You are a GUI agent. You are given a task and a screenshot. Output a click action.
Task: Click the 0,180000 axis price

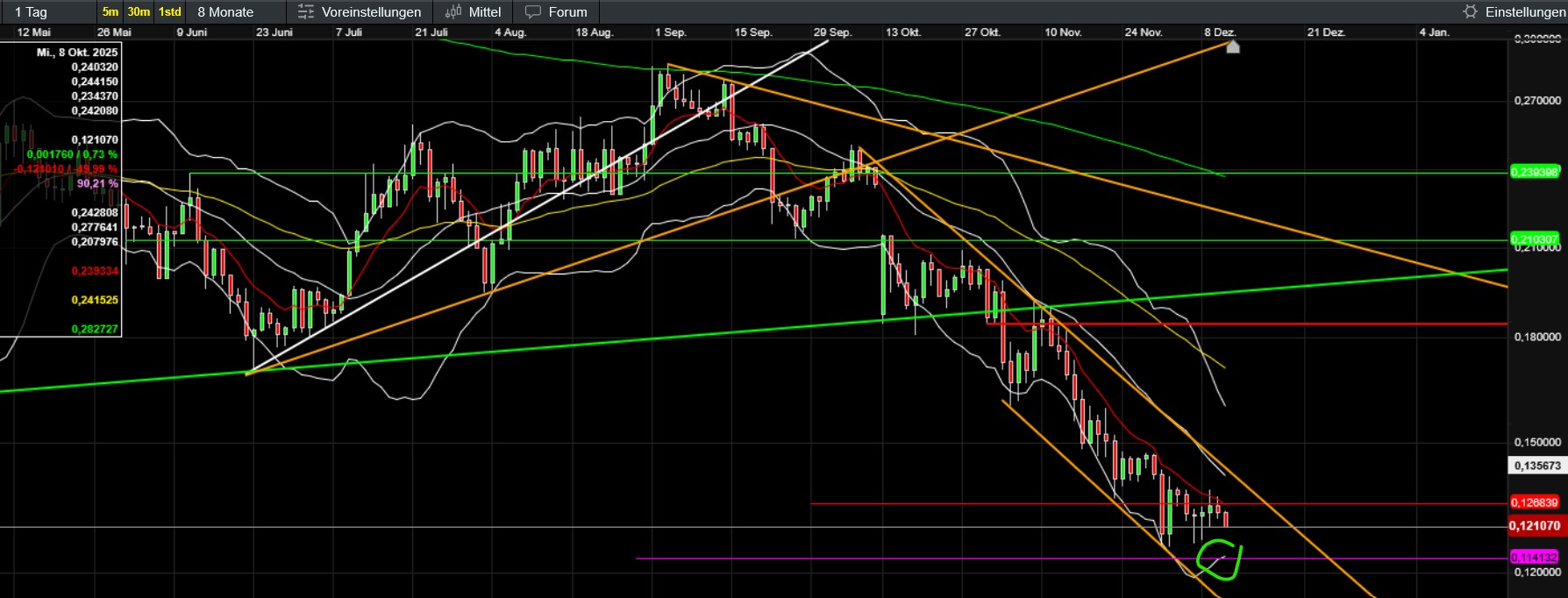tap(1537, 337)
